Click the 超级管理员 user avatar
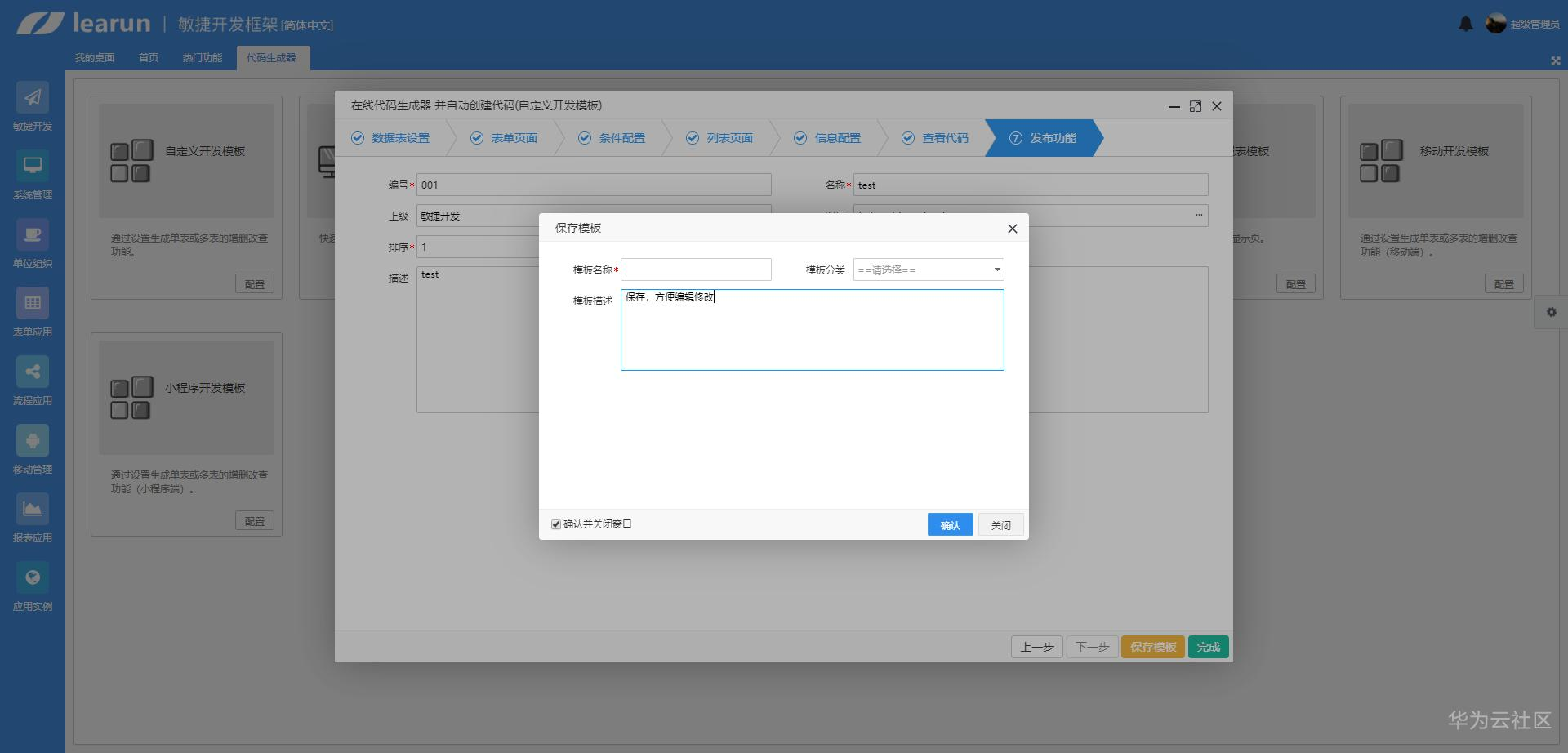 [x=1496, y=24]
